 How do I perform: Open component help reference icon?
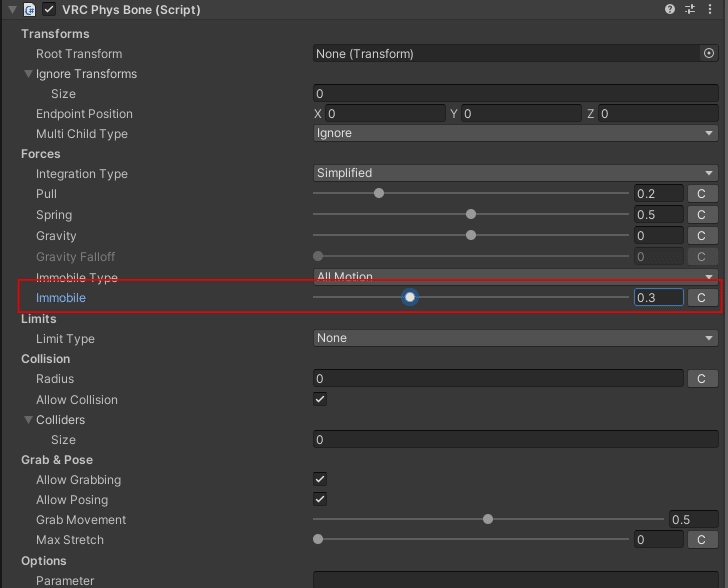670,9
